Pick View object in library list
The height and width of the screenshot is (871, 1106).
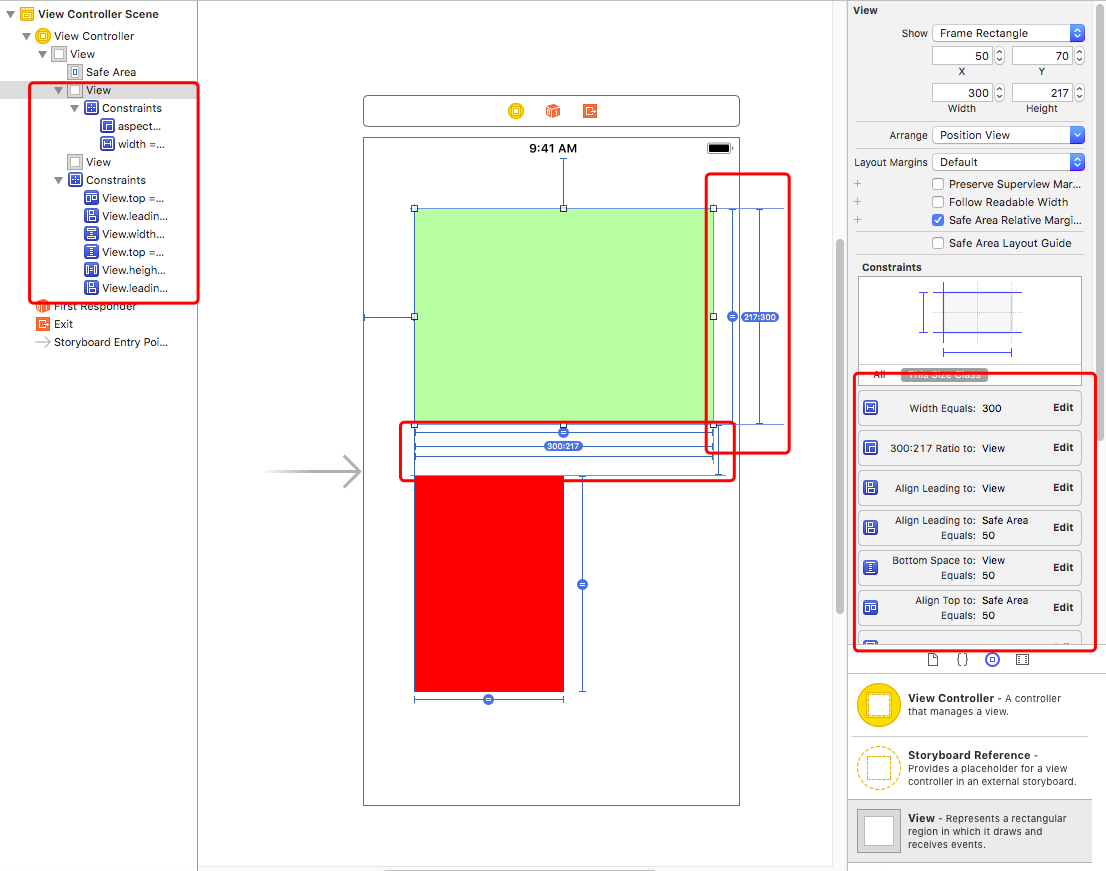[x=970, y=831]
